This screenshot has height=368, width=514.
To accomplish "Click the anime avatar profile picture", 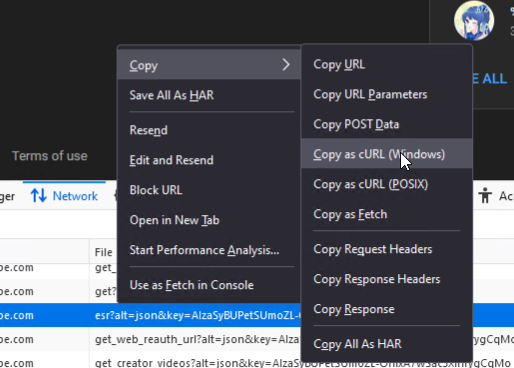I will tap(474, 20).
